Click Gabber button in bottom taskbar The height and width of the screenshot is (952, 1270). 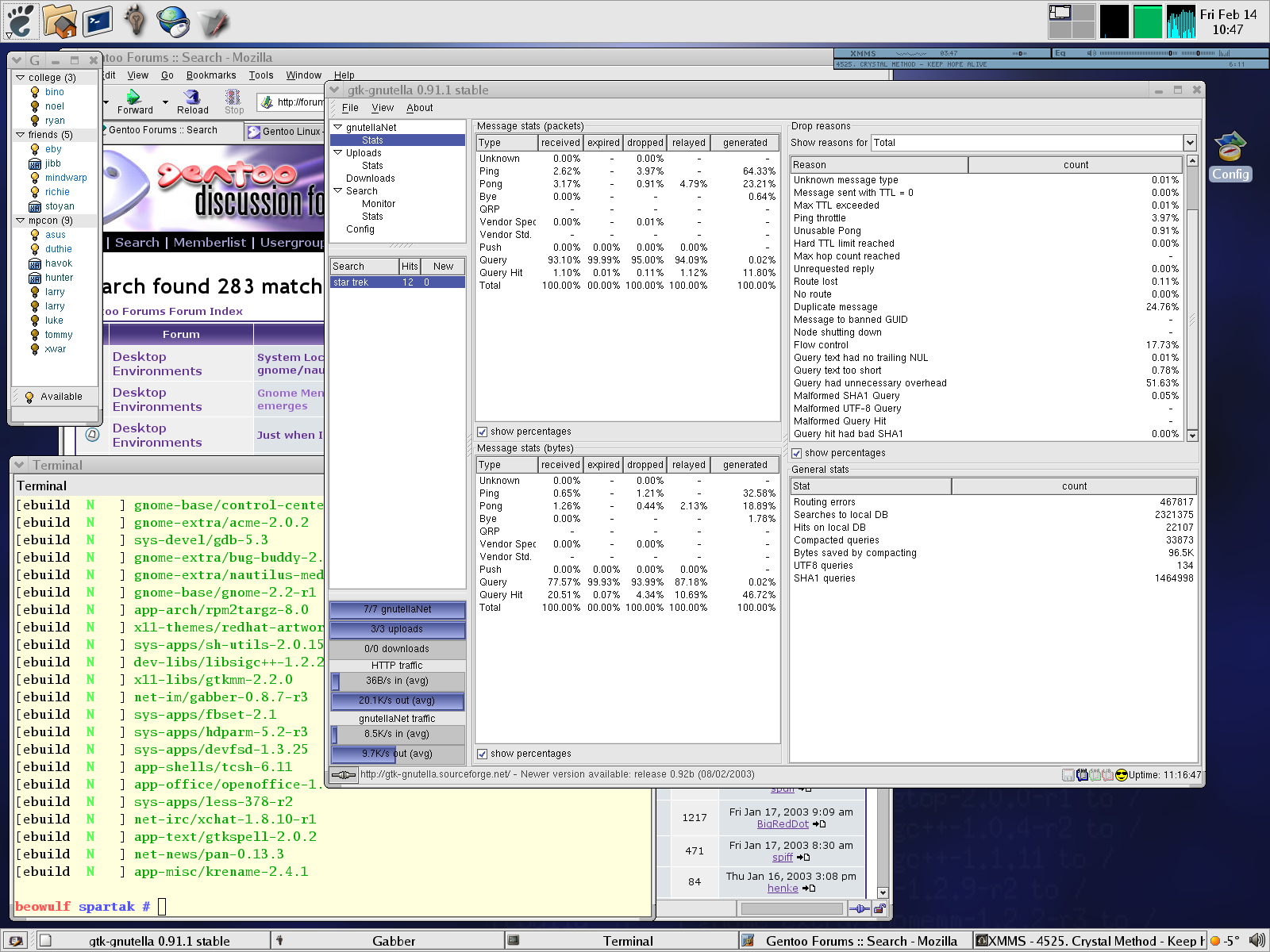pos(389,941)
